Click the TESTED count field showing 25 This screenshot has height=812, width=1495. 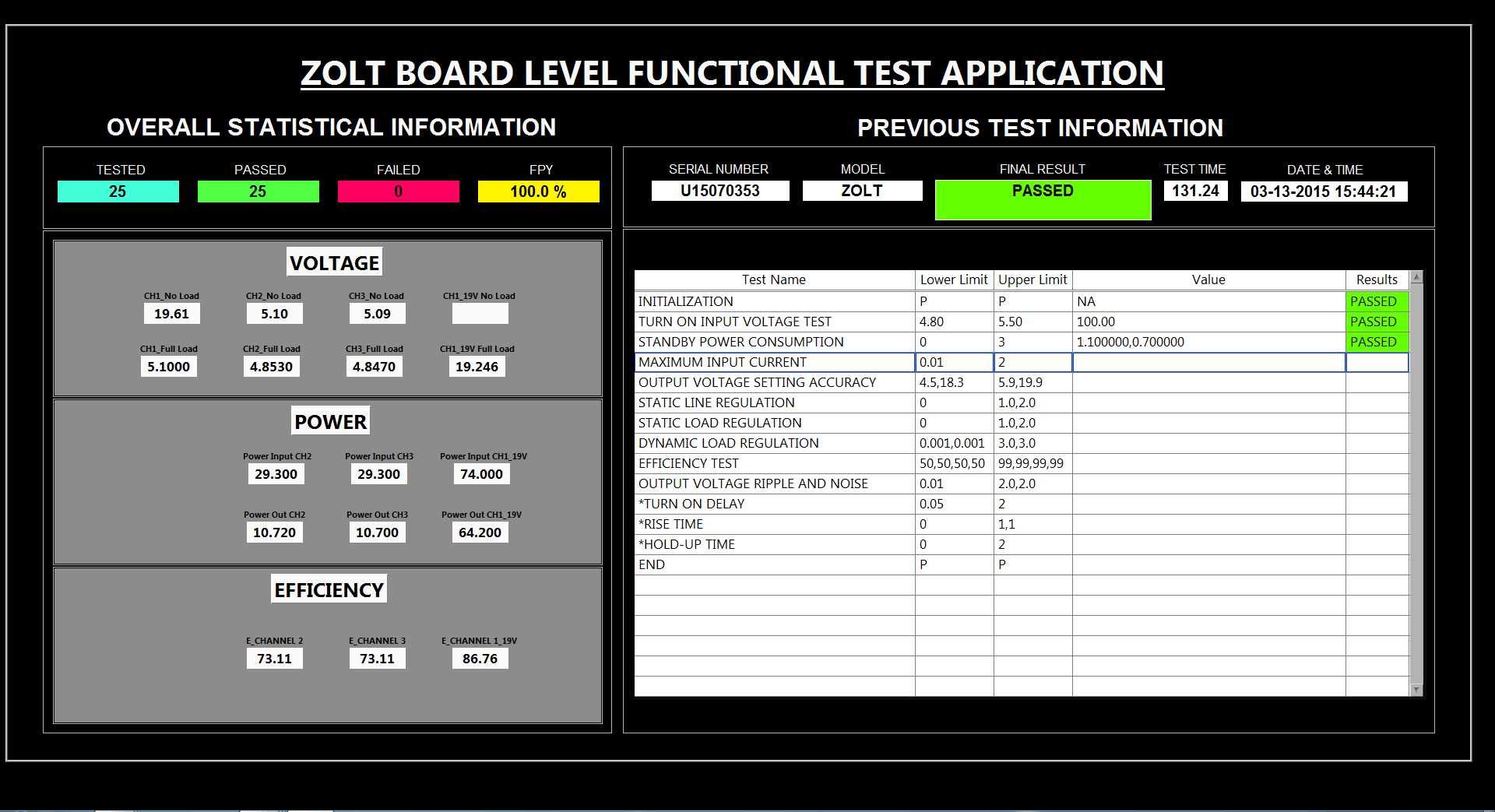(x=118, y=192)
